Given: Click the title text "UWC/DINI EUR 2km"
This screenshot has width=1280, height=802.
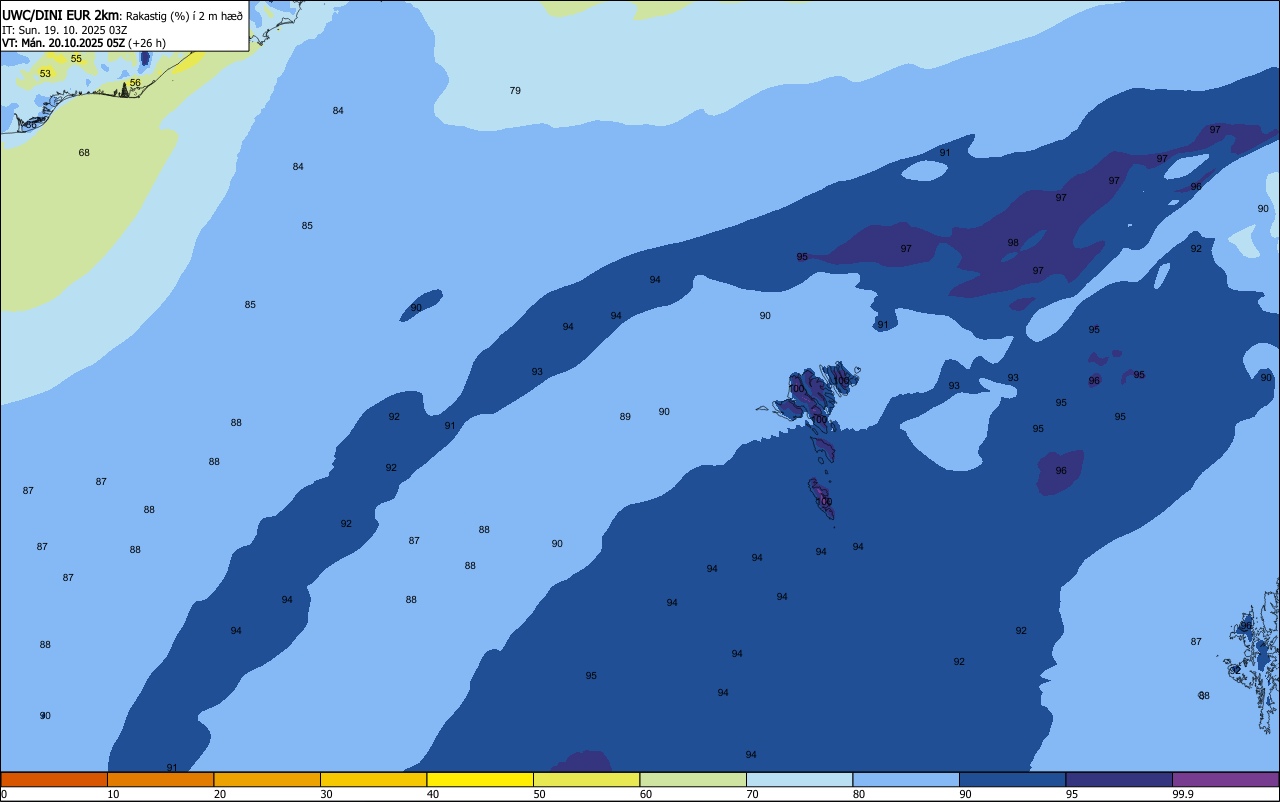Looking at the screenshot, I should tap(60, 15).
